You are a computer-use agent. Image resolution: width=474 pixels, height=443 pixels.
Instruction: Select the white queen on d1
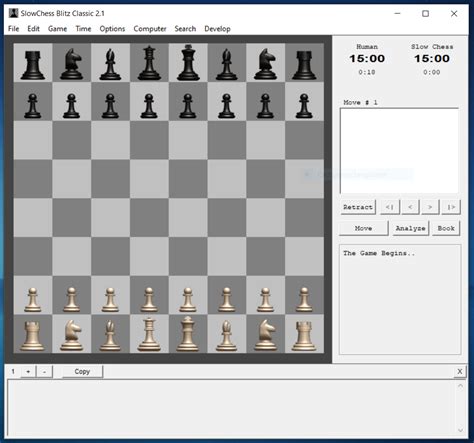coord(149,334)
